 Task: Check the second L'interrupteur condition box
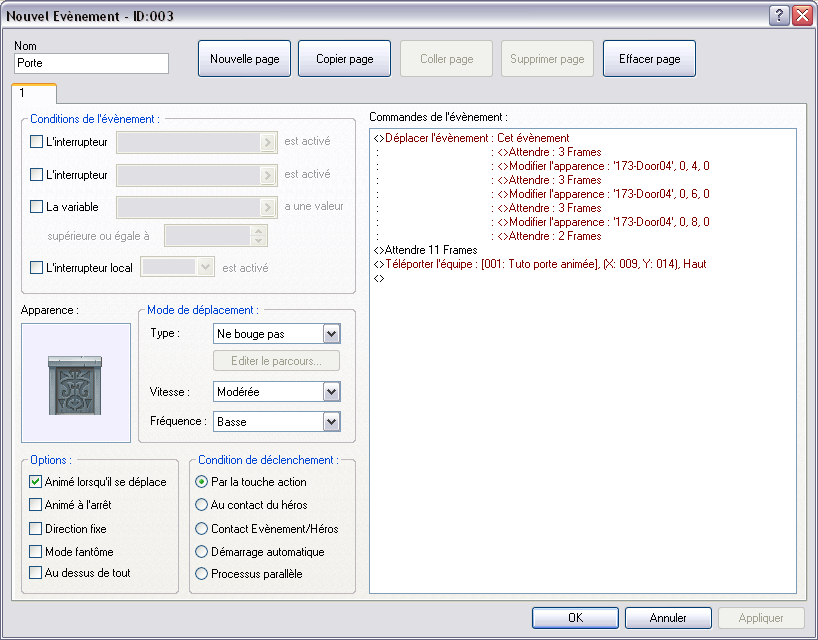coord(36,174)
